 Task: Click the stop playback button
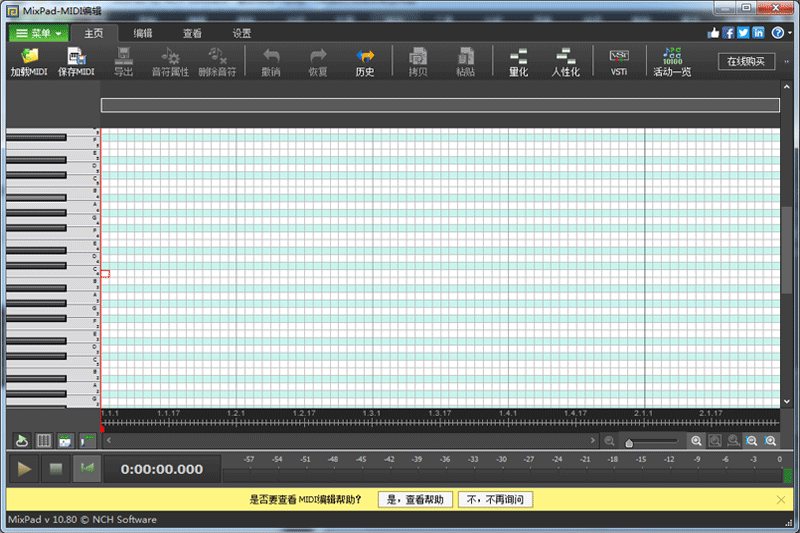[56, 469]
